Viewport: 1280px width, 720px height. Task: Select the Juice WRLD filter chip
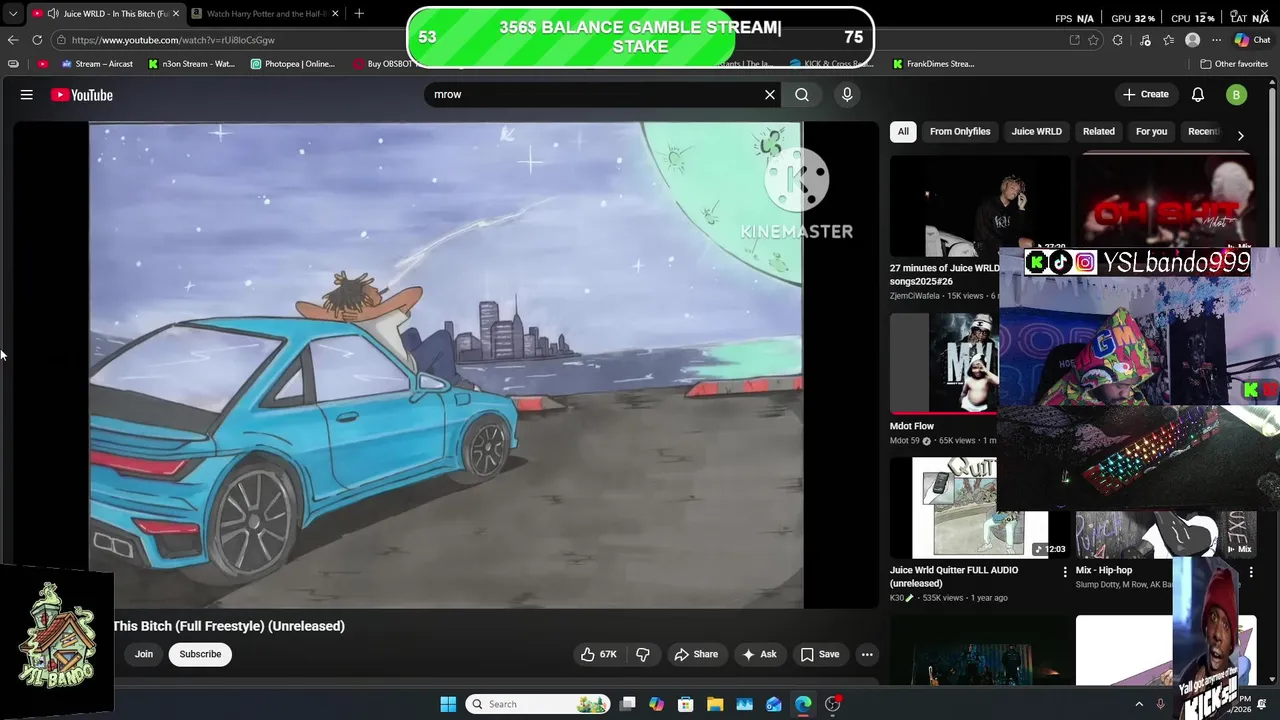[x=1036, y=131]
